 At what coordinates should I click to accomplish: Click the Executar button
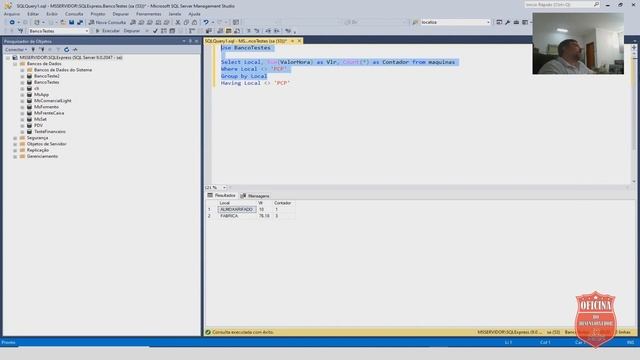[107, 31]
